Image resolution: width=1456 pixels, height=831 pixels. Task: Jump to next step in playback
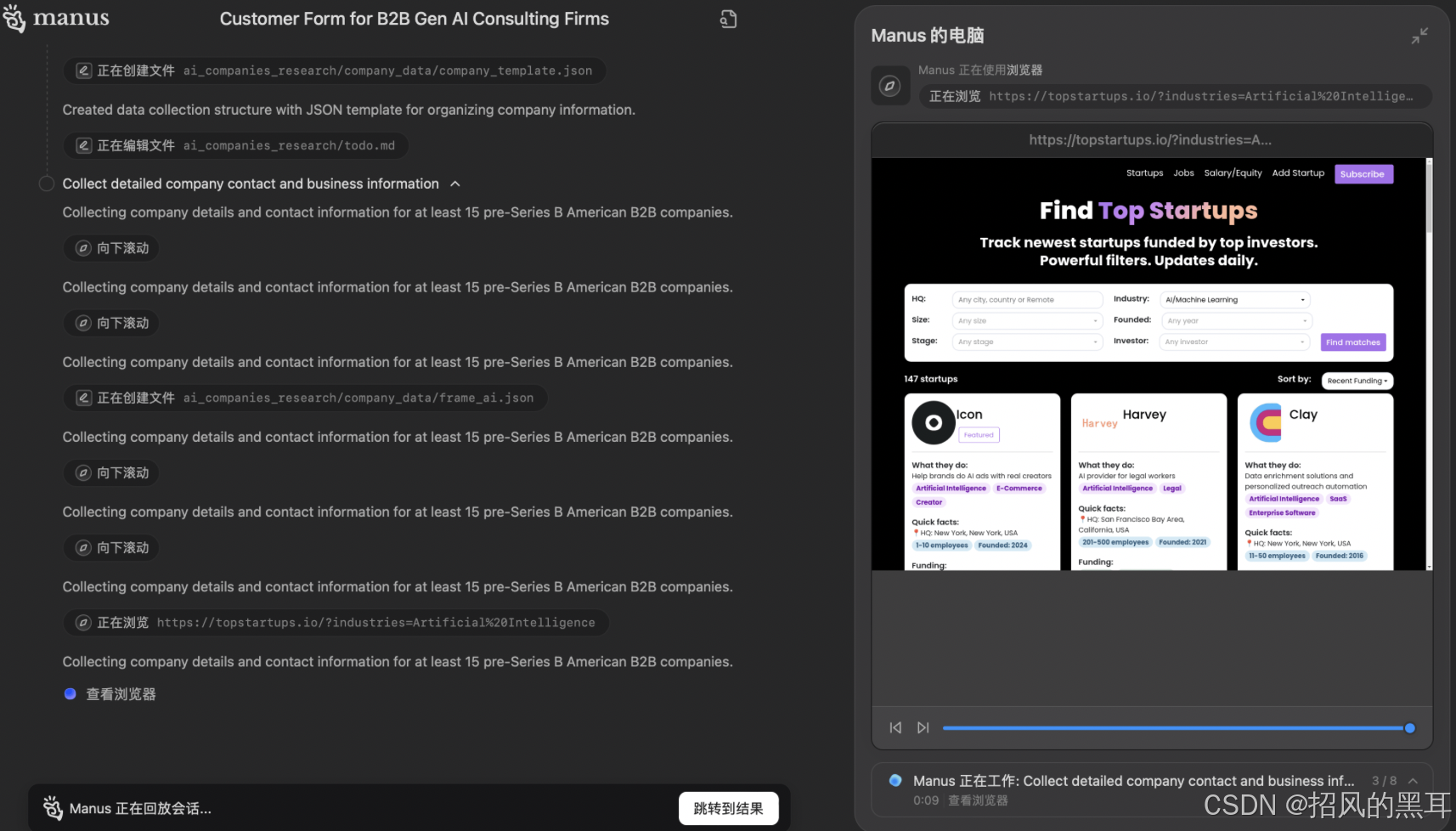pyautogui.click(x=923, y=727)
